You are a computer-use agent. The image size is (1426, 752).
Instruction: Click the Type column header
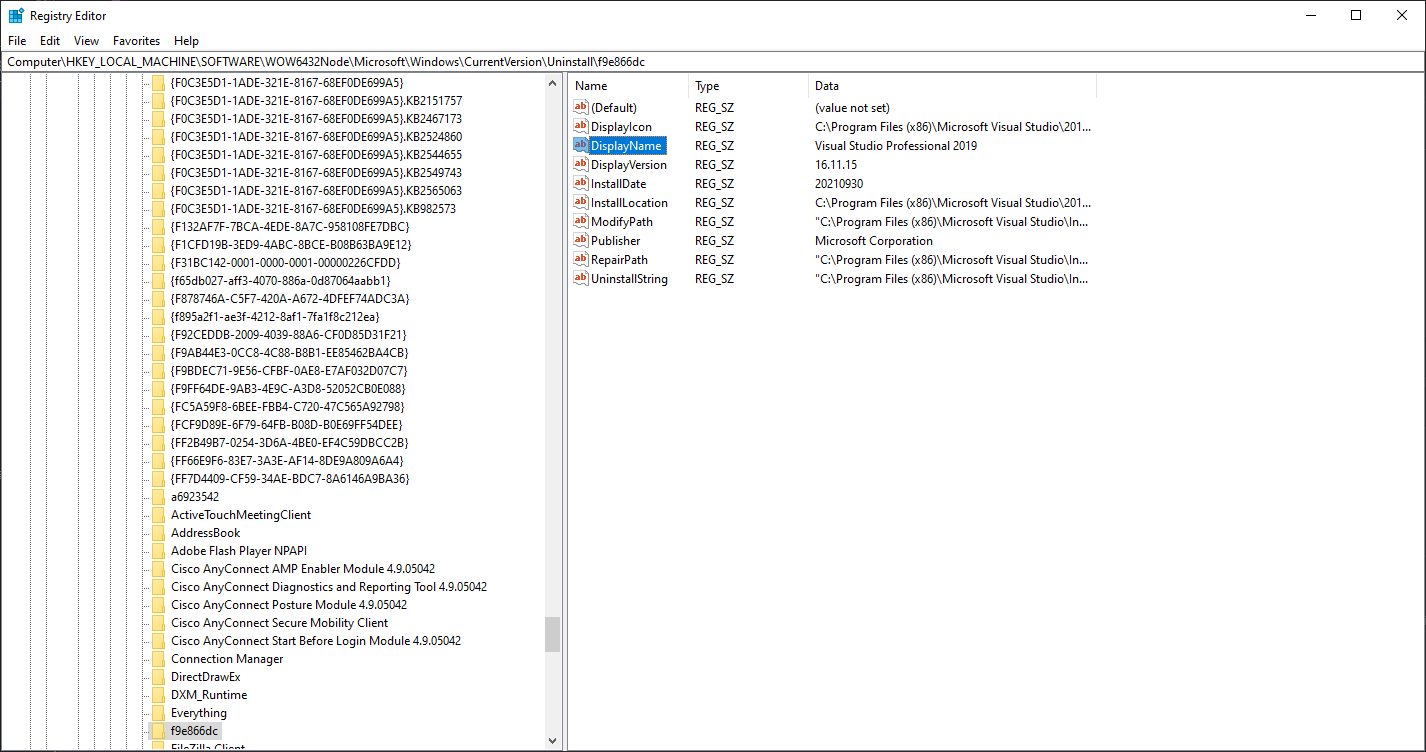click(748, 86)
